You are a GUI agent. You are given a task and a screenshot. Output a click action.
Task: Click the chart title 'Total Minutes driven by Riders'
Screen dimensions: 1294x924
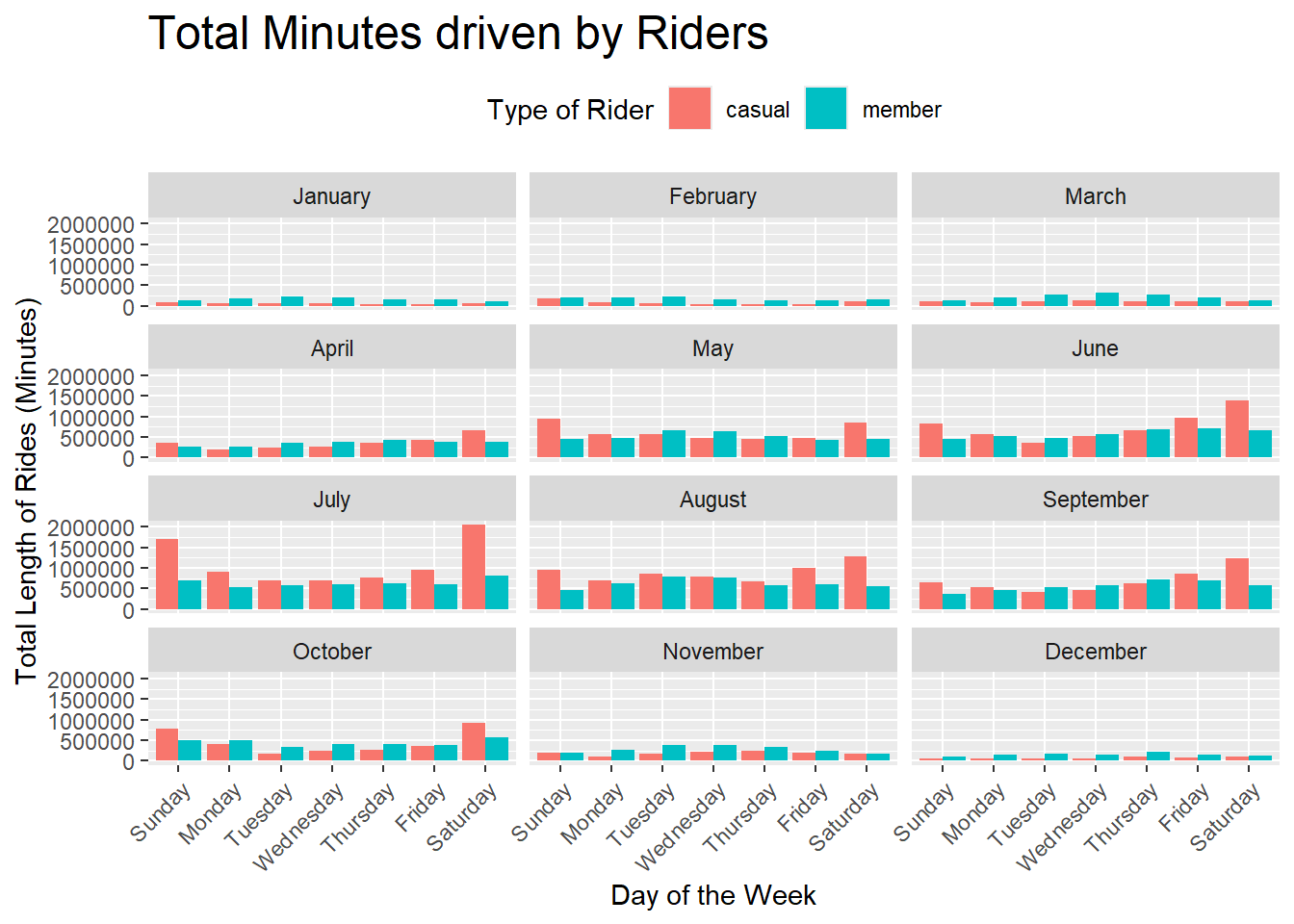click(x=458, y=34)
